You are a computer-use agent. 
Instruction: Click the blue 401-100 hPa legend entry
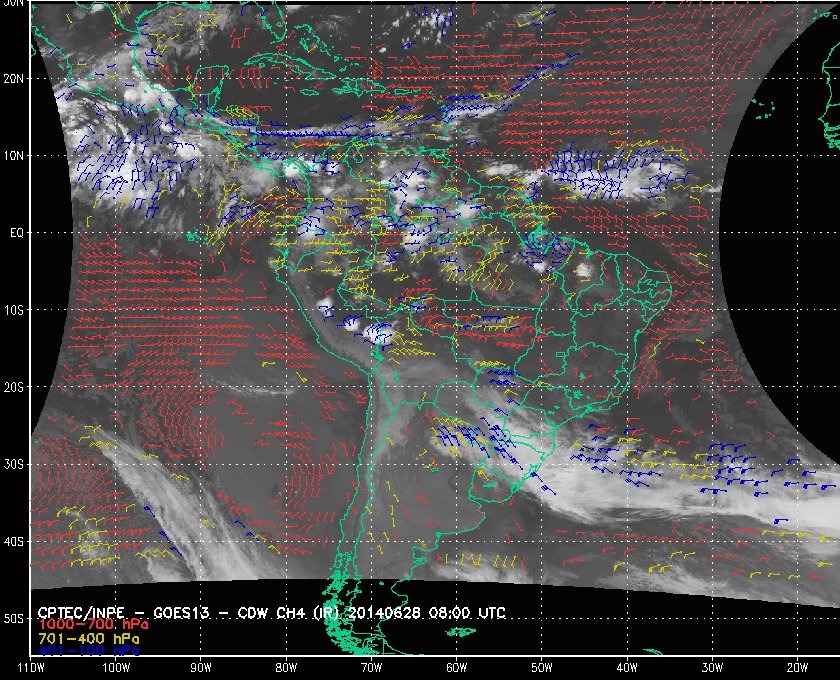(88, 651)
